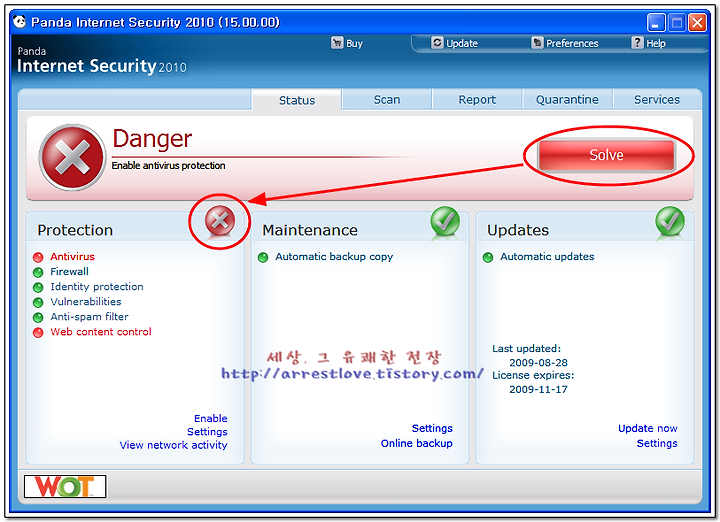The image size is (720, 522).
Task: Click the Update text in top bar
Action: point(462,43)
